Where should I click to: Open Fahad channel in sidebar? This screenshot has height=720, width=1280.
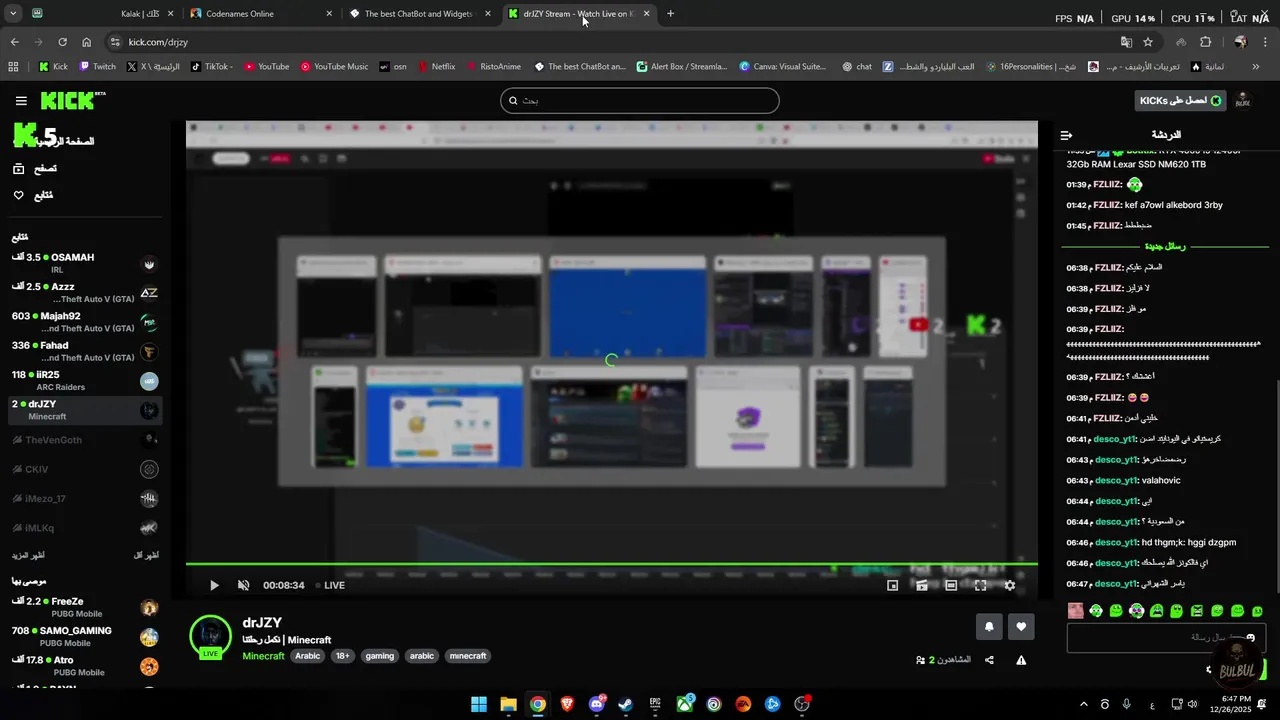[x=84, y=351]
